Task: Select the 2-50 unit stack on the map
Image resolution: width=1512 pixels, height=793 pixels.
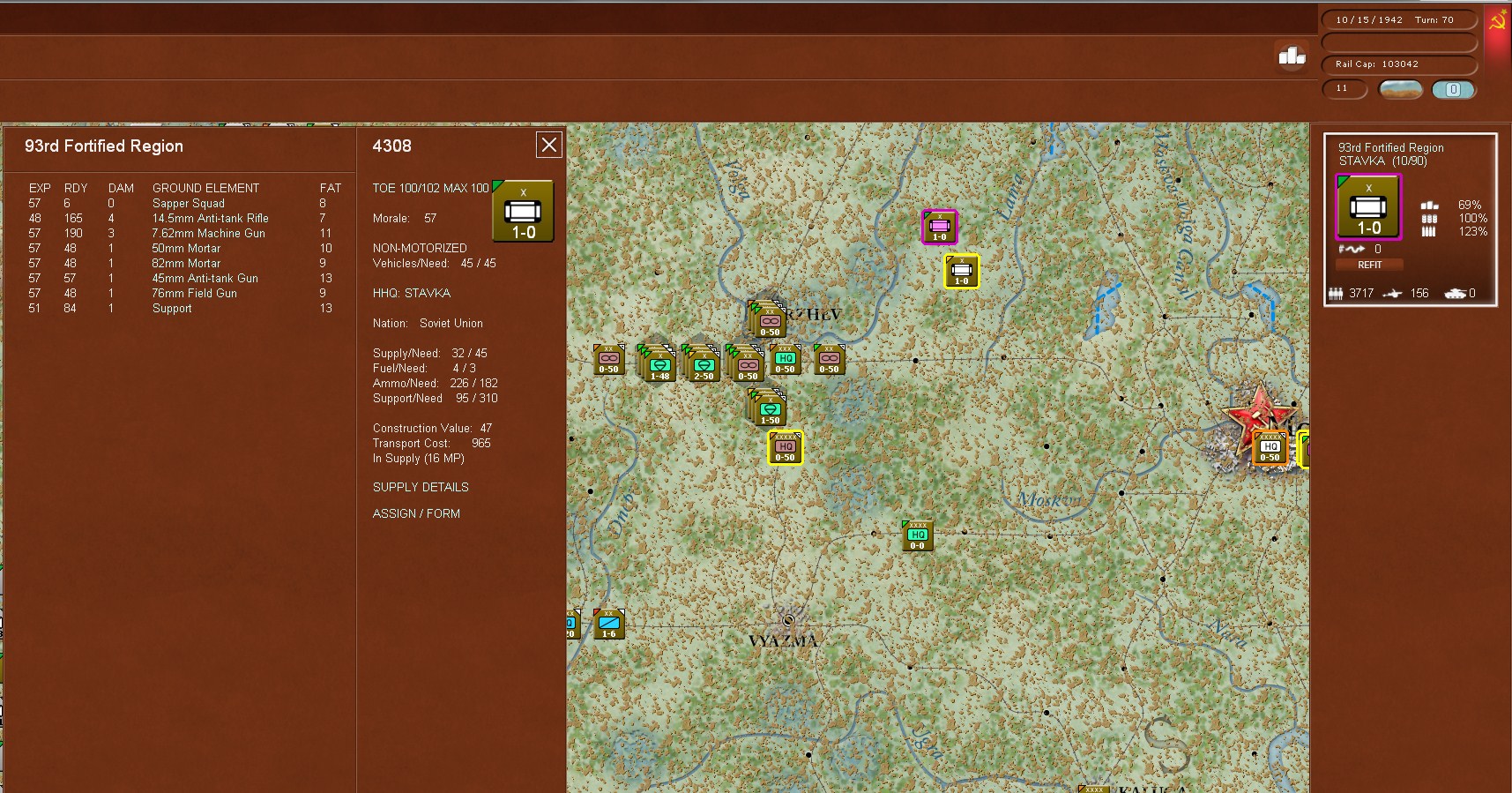Action: coord(702,363)
